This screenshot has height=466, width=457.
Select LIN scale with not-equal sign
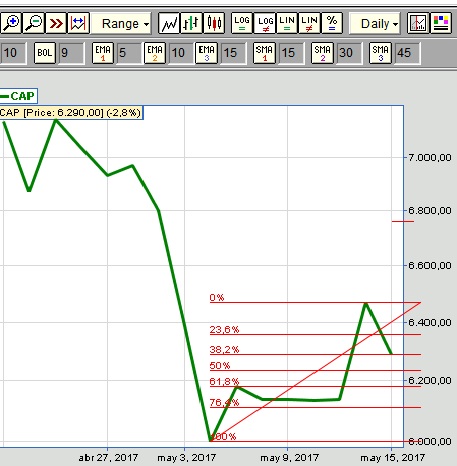click(309, 23)
